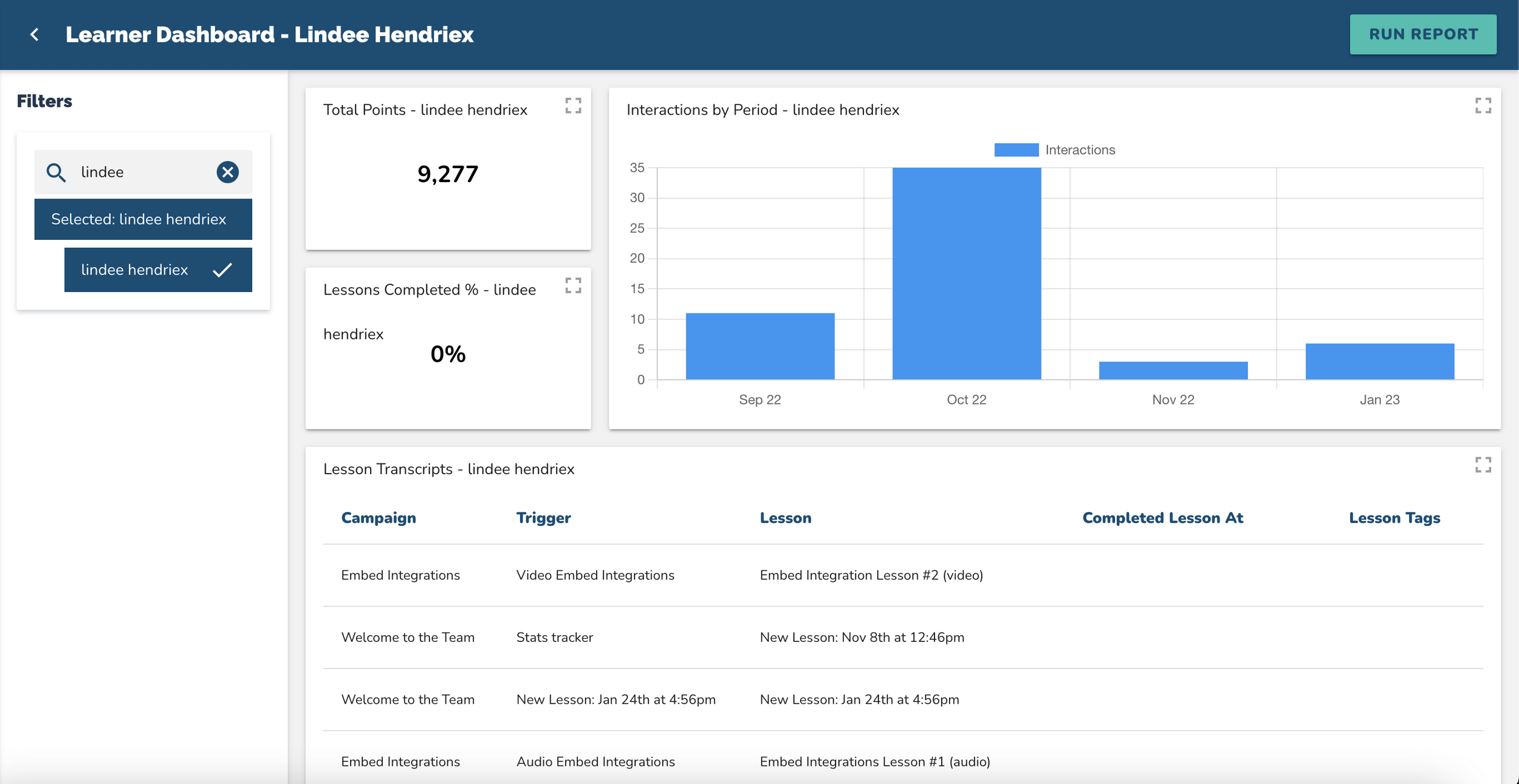This screenshot has height=784, width=1519.
Task: Sort by Lesson column header
Action: (x=785, y=518)
